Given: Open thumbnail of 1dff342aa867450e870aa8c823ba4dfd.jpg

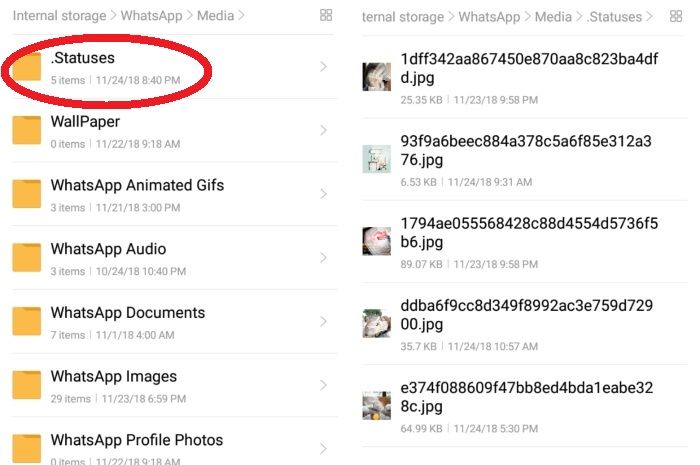Looking at the screenshot, I should point(376,77).
